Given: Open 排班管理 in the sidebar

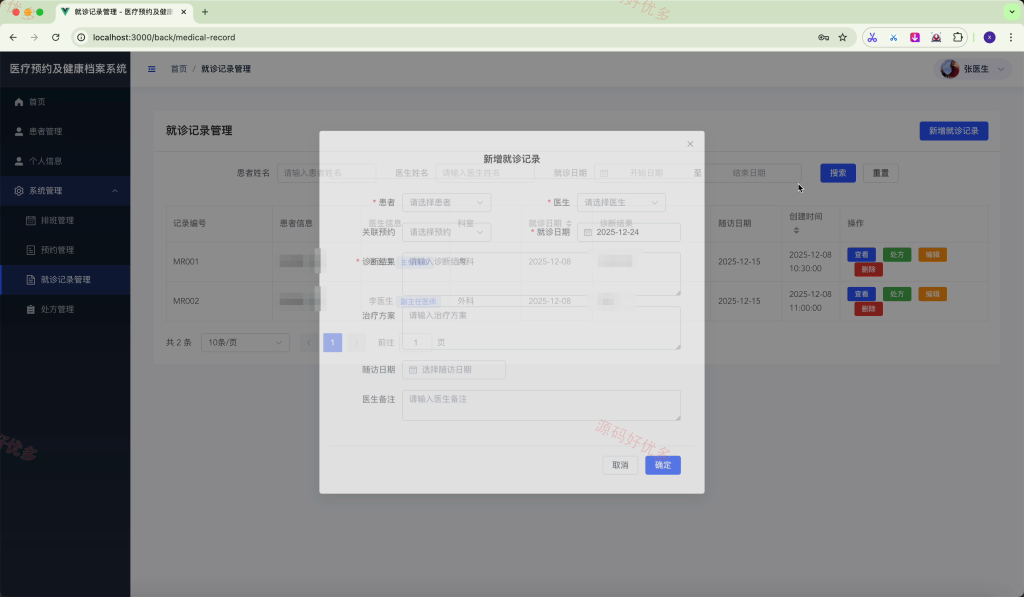Looking at the screenshot, I should pyautogui.click(x=65, y=220).
